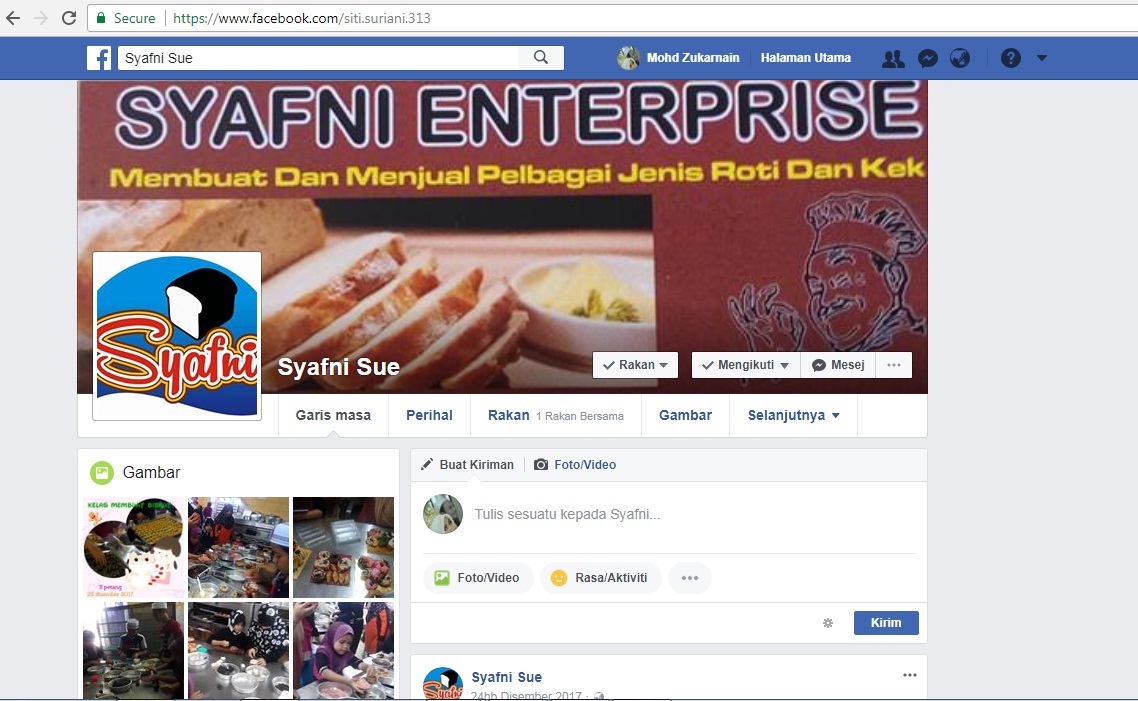Open the more options ellipsis beside Mesej
This screenshot has height=701, width=1138.
pyautogui.click(x=893, y=365)
